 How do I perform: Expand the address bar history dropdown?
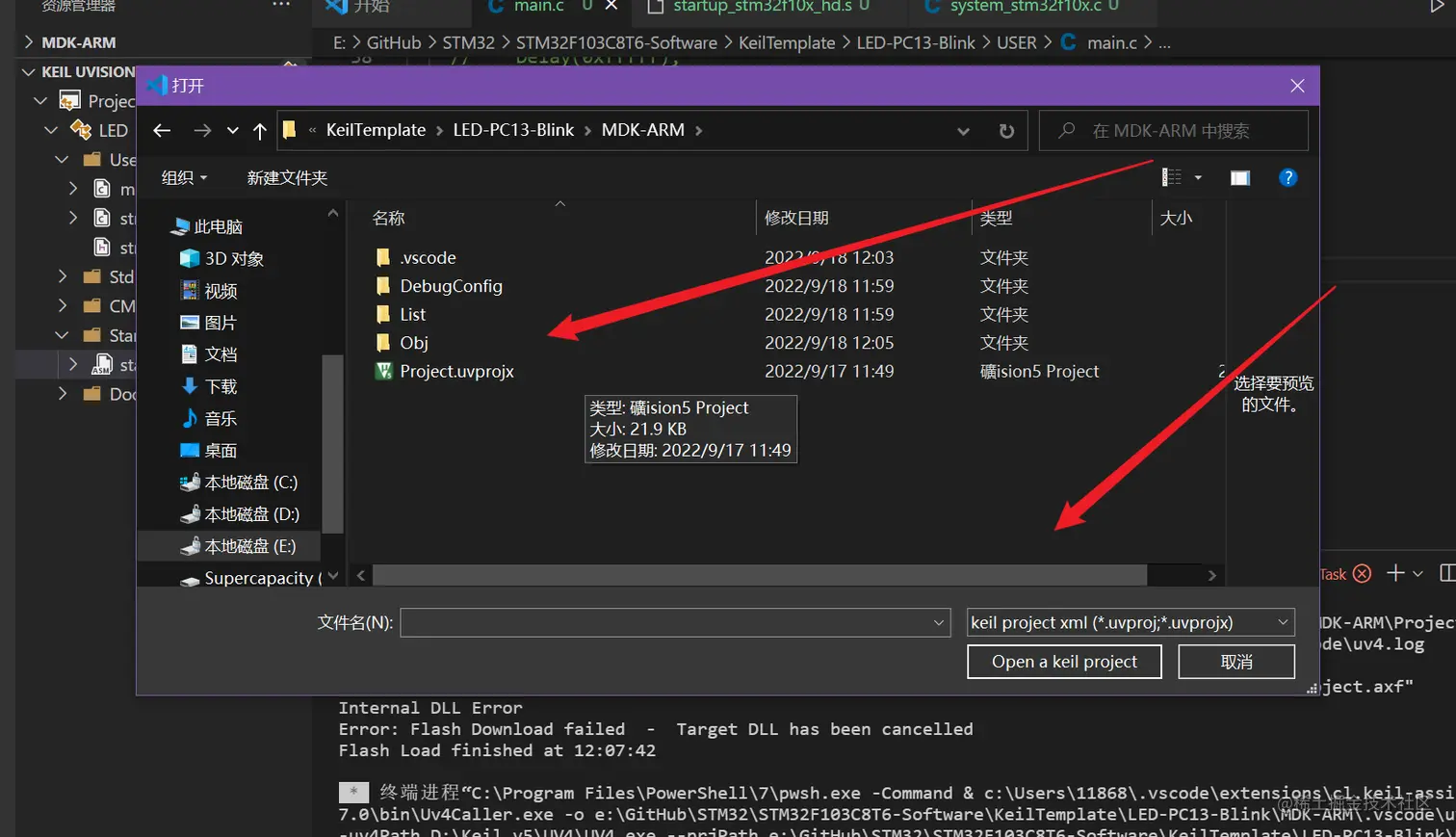(963, 131)
